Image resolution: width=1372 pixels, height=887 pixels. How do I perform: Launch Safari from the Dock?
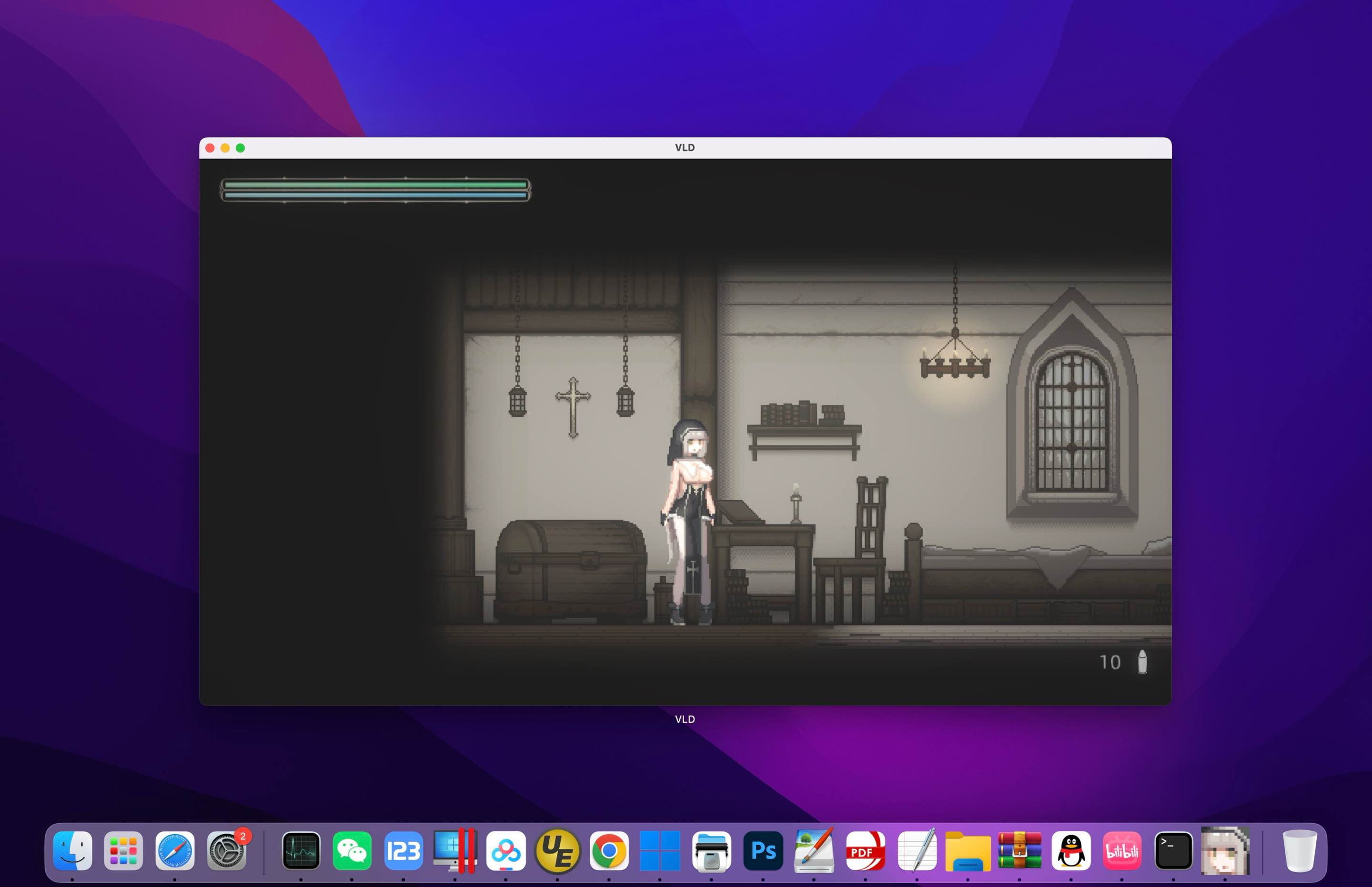coord(175,851)
